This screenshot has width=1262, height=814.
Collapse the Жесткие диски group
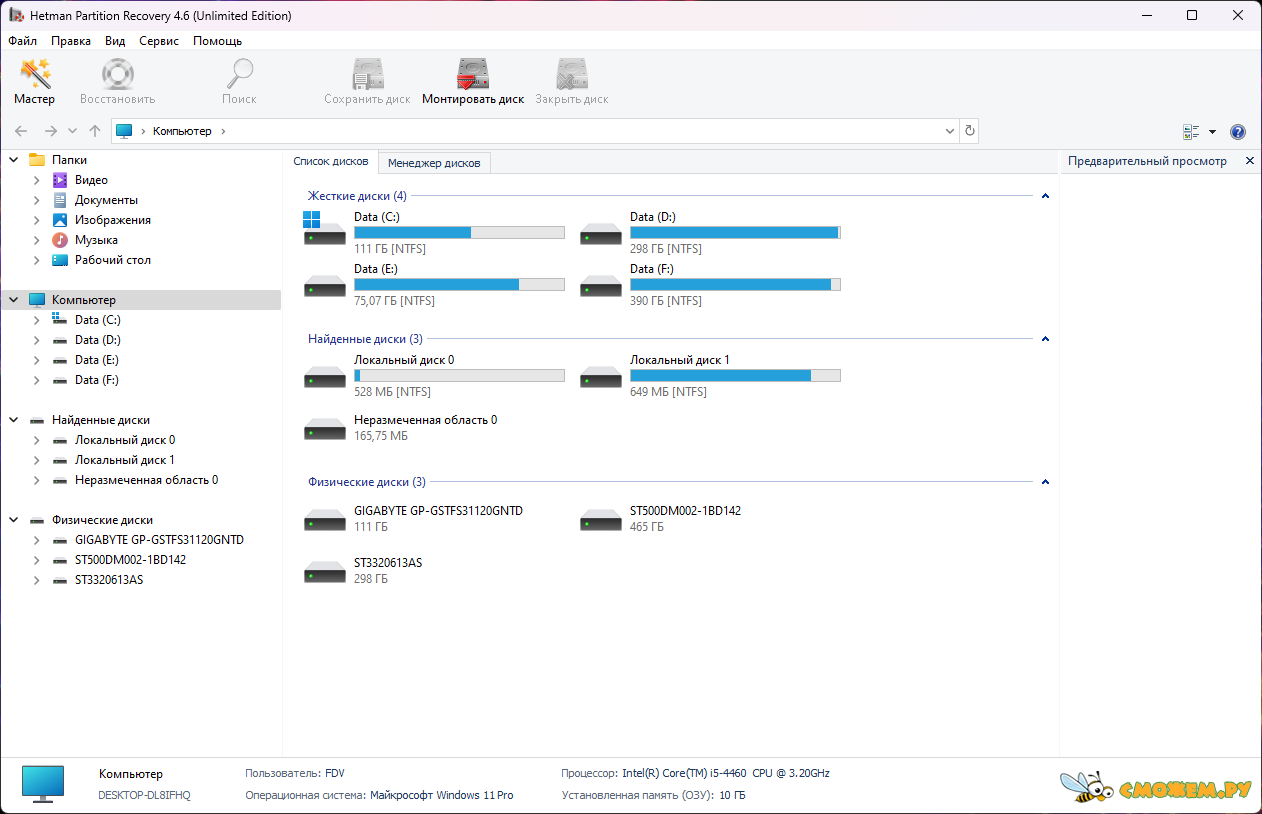point(1045,196)
